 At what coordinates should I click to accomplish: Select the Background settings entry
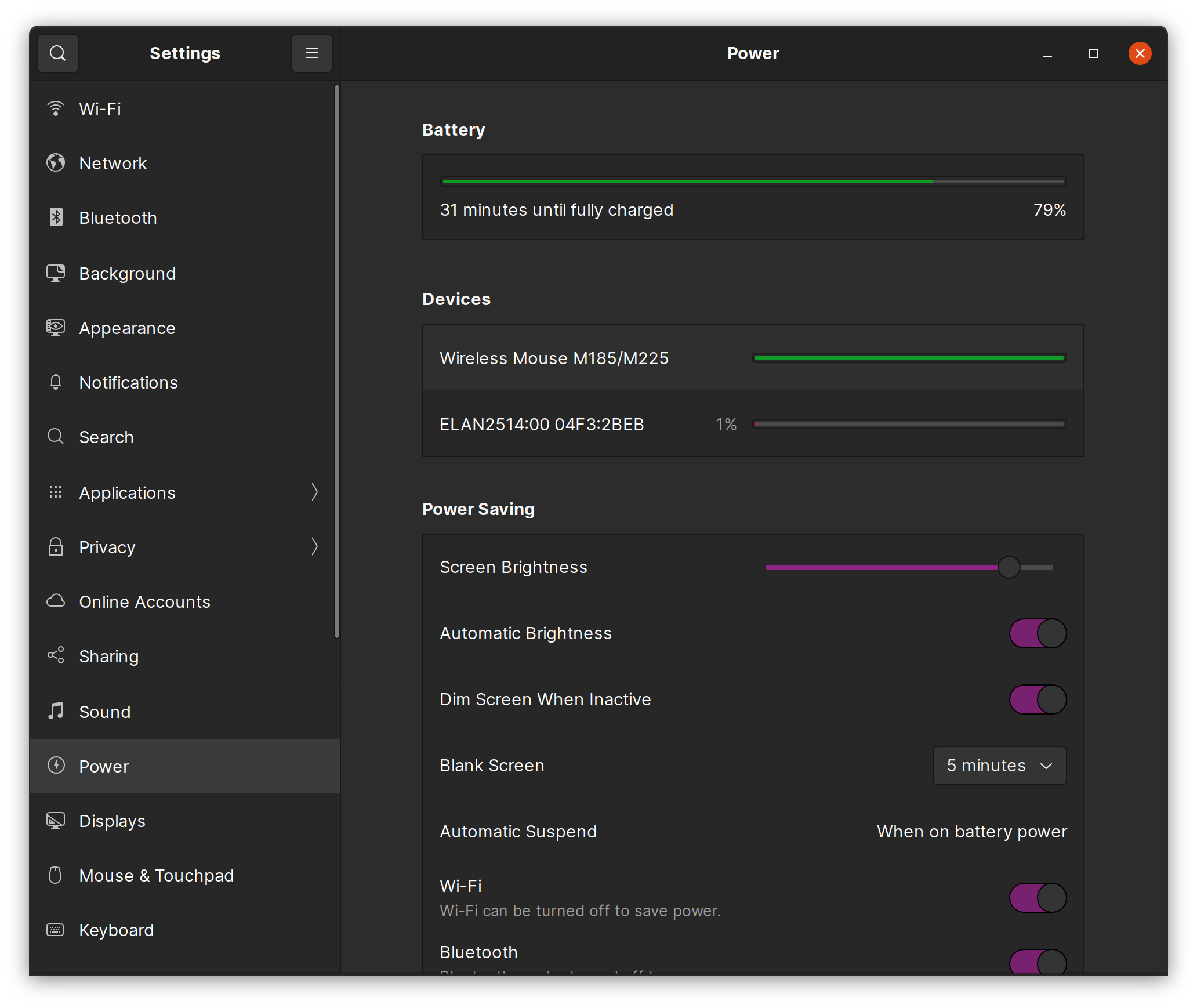click(128, 273)
